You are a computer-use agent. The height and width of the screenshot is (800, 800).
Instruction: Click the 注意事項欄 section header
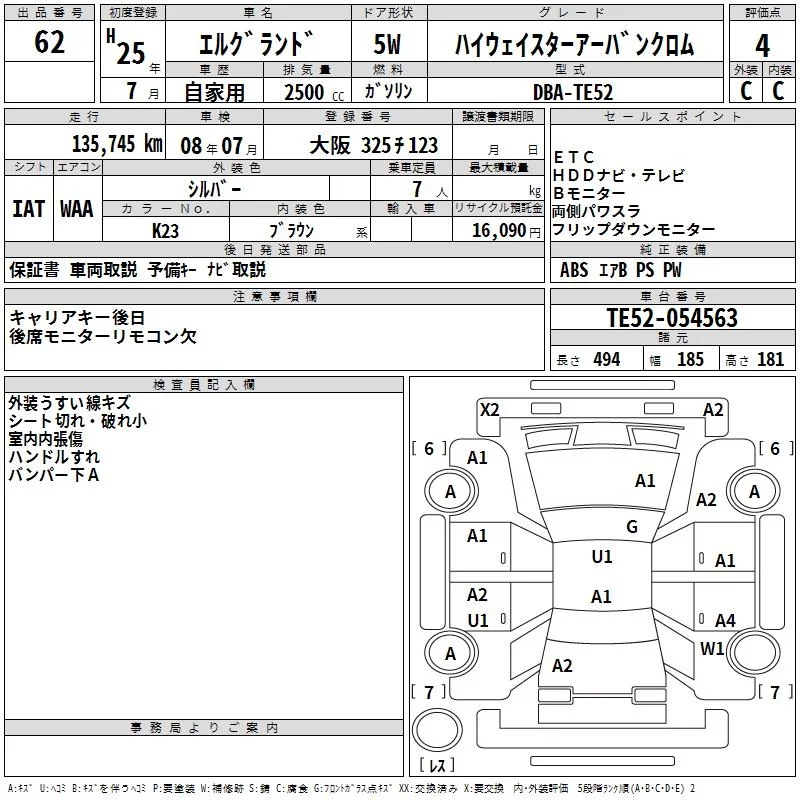[x=274, y=296]
